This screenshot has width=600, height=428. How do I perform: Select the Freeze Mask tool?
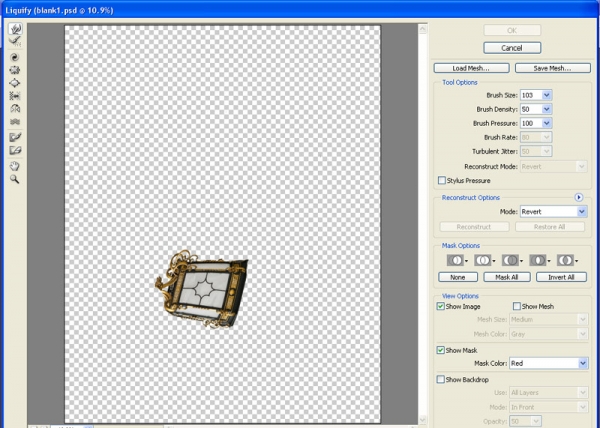point(15,137)
